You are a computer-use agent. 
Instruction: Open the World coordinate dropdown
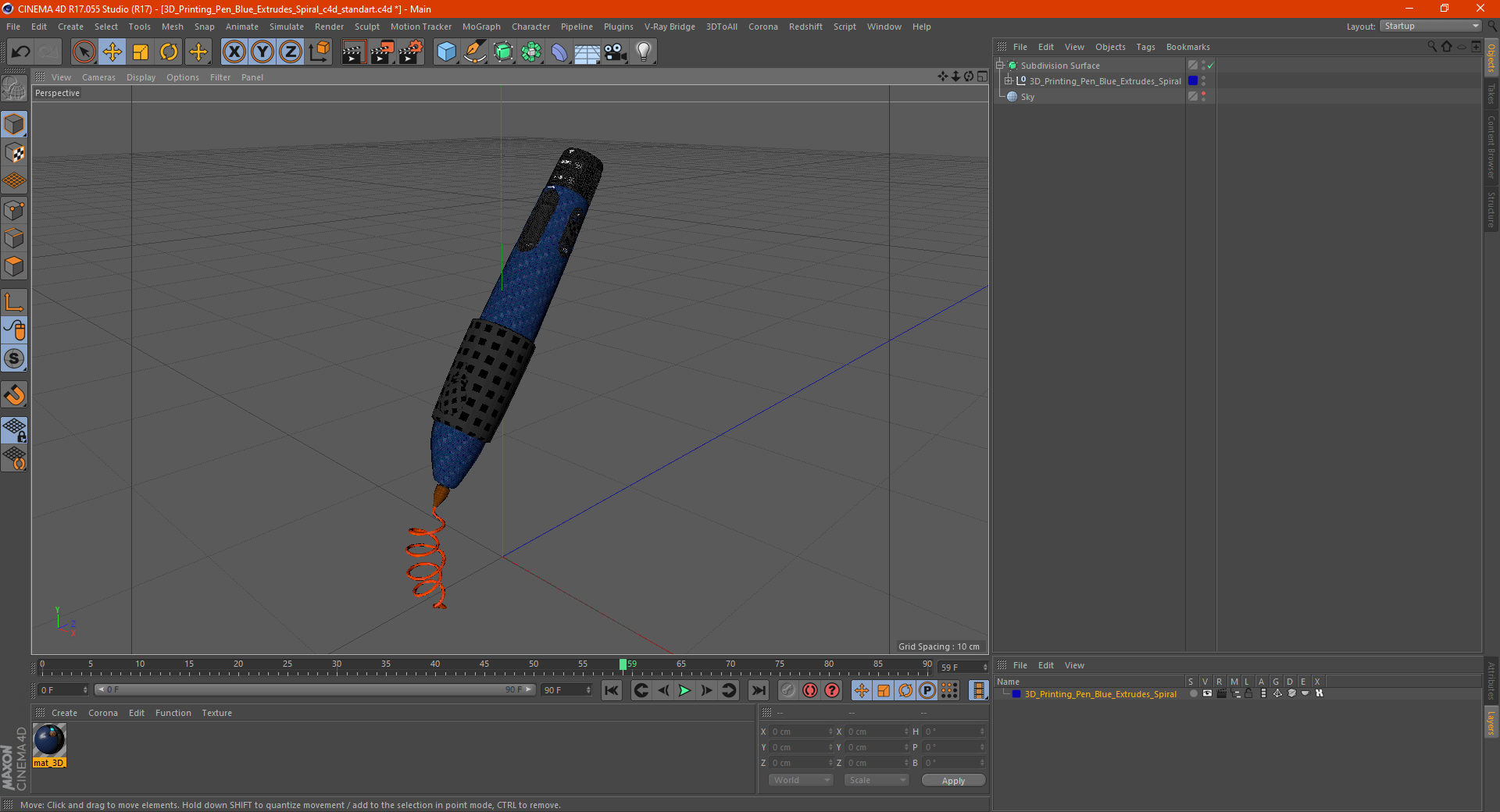point(801,781)
